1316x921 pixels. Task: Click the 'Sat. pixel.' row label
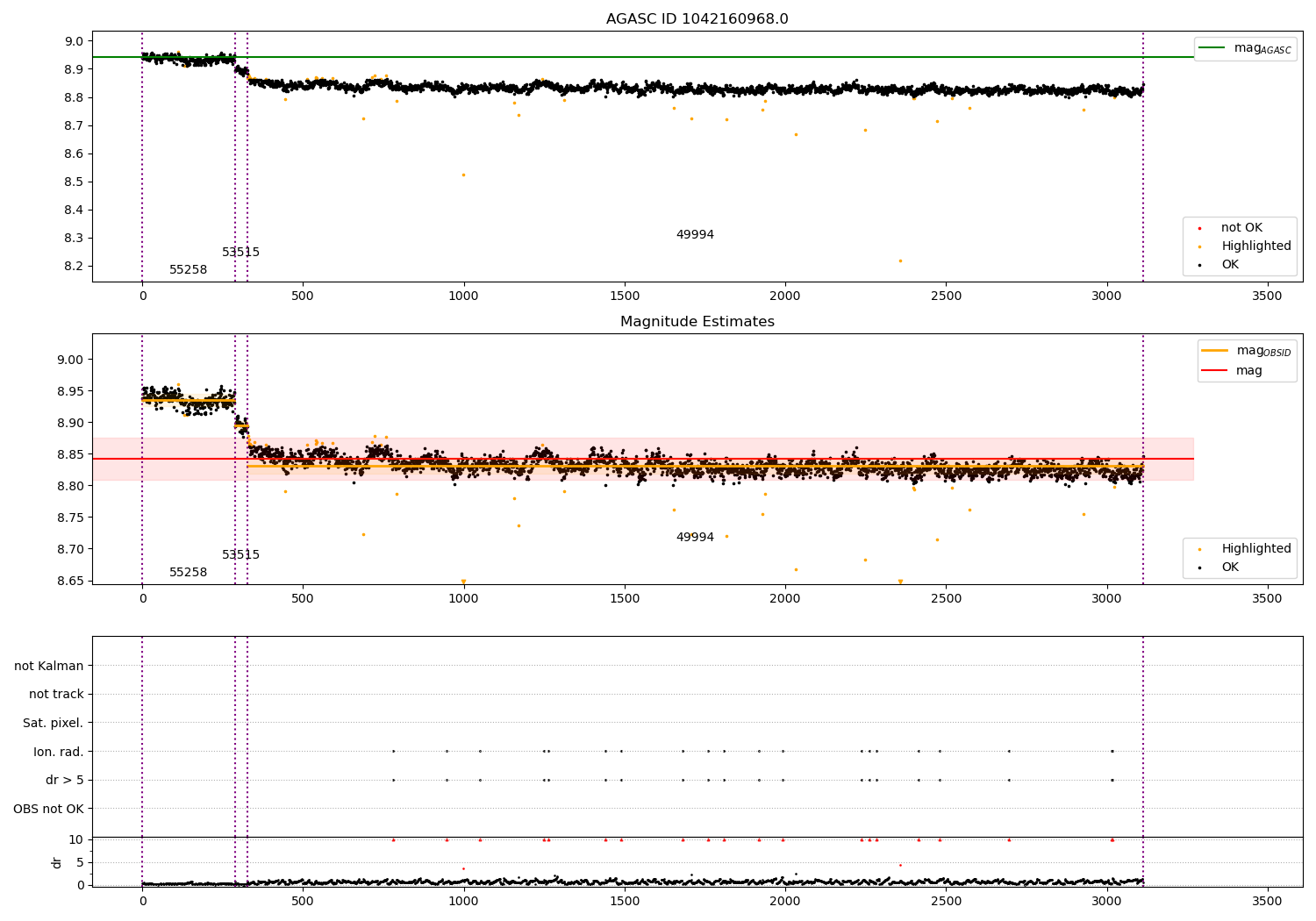point(54,724)
